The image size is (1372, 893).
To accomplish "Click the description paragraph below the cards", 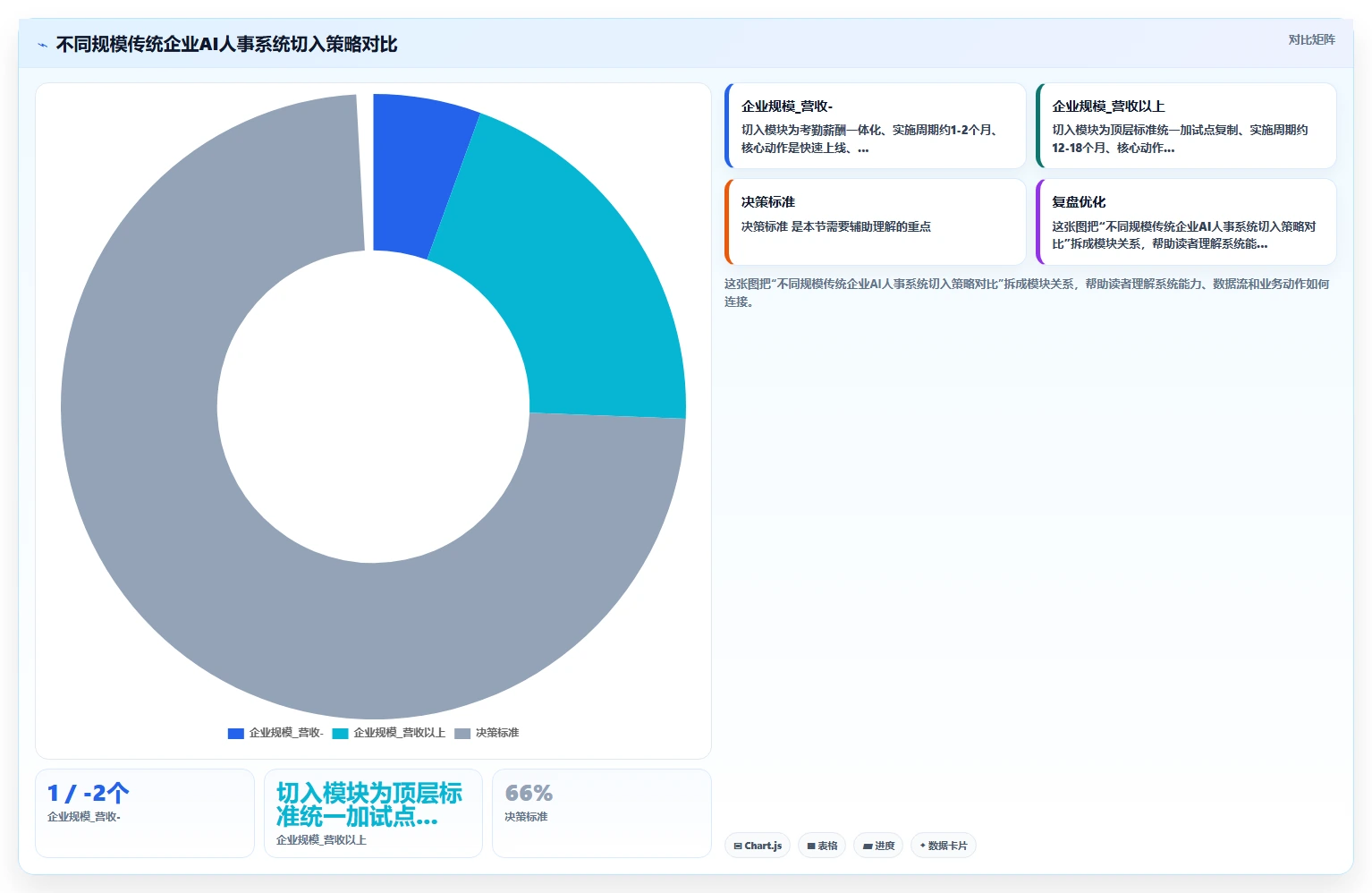I will [x=1027, y=293].
